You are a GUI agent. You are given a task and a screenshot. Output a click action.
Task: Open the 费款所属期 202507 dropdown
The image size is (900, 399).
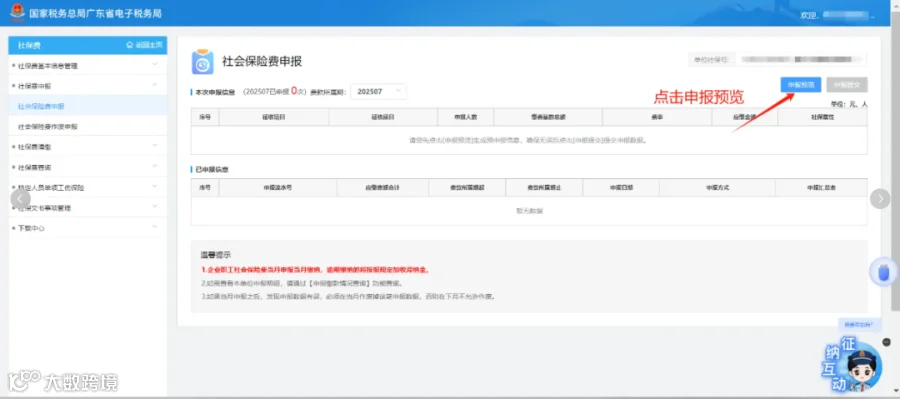point(378,91)
